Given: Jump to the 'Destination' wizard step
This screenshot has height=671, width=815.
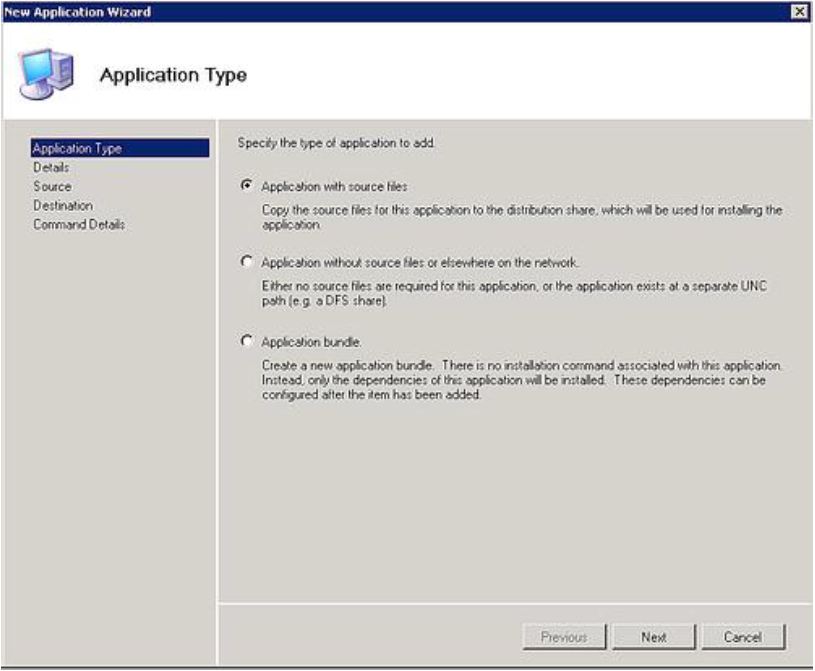Looking at the screenshot, I should (63, 205).
